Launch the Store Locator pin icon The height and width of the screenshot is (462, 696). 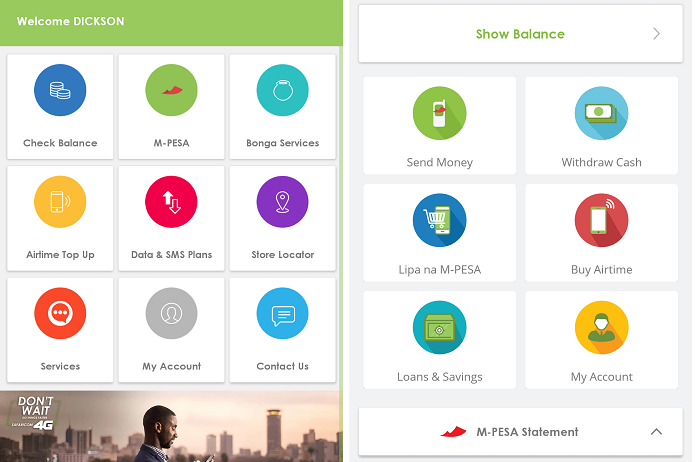tap(282, 202)
